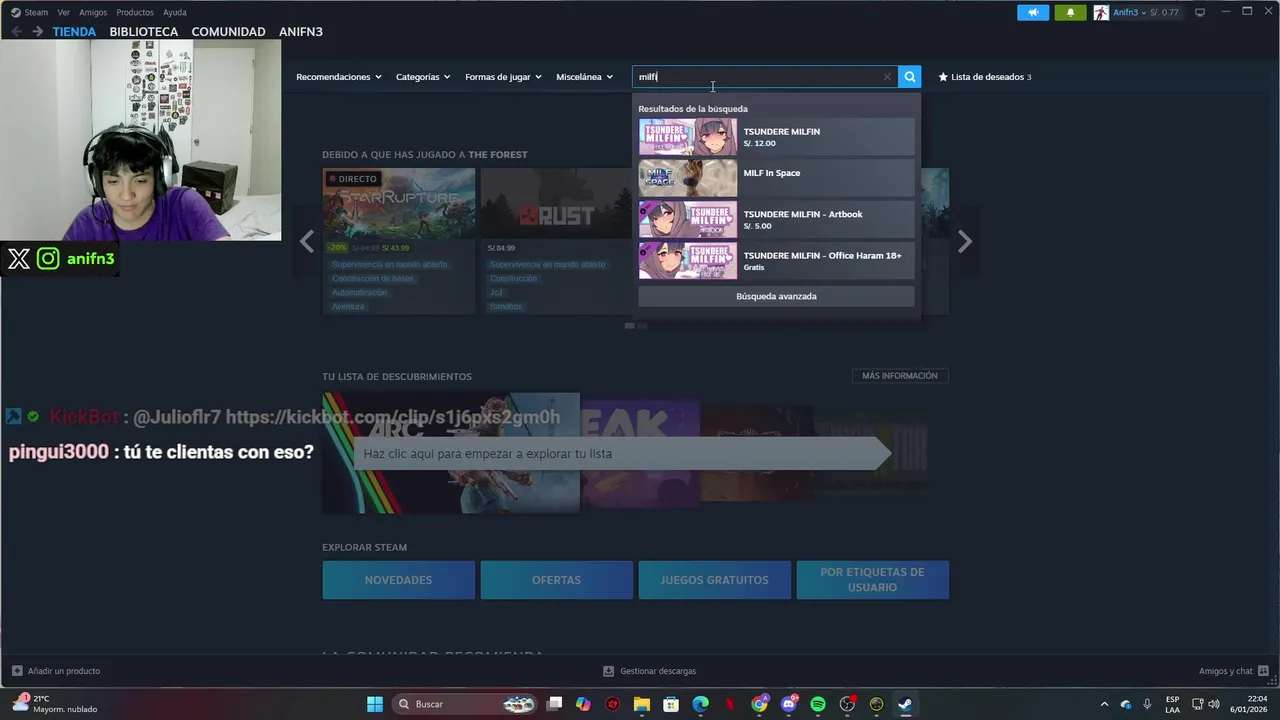
Task: Click the Construcción tag under Rust
Action: point(513,279)
